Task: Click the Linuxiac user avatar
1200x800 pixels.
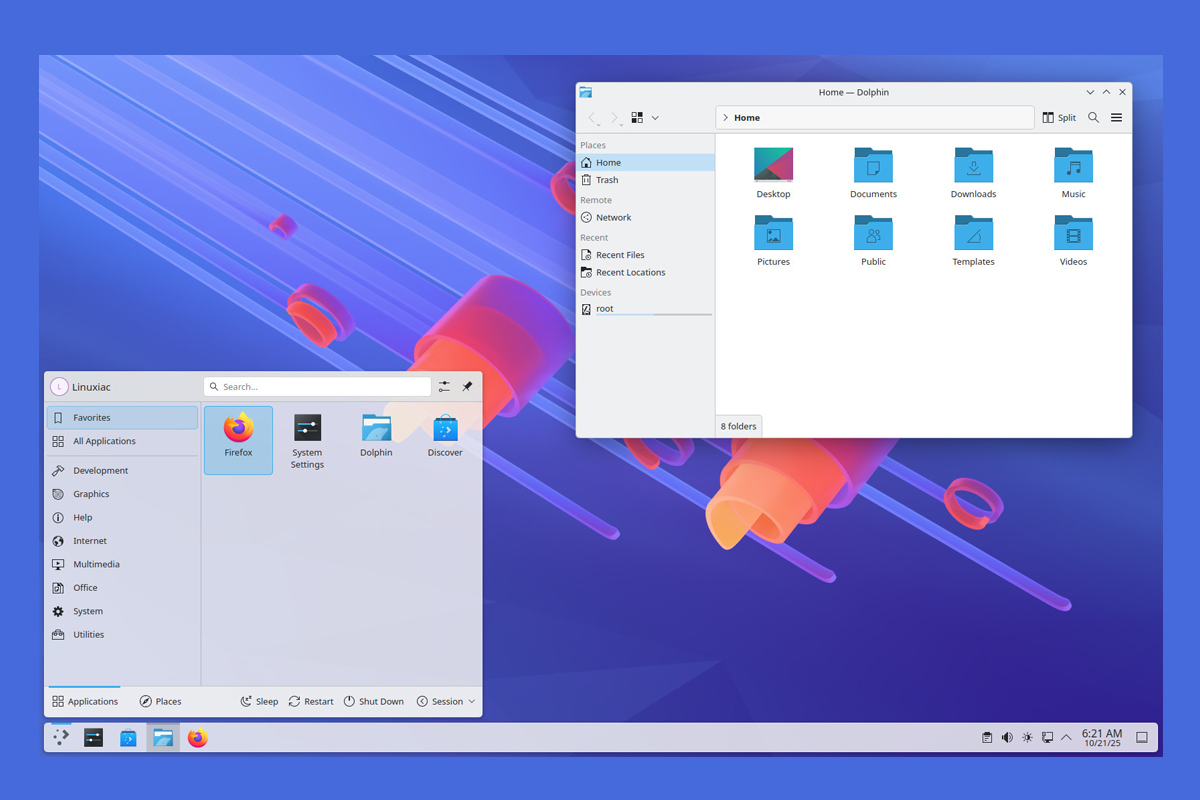Action: tap(59, 387)
